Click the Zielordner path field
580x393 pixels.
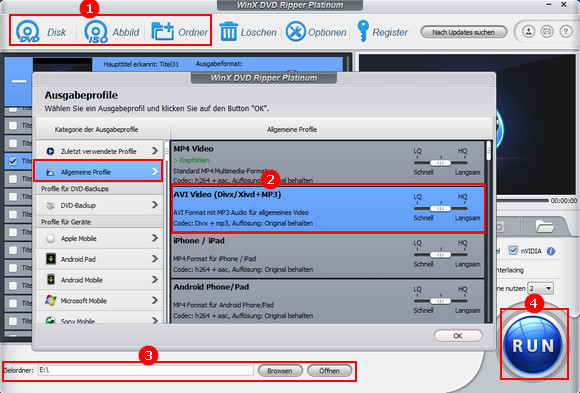click(146, 370)
